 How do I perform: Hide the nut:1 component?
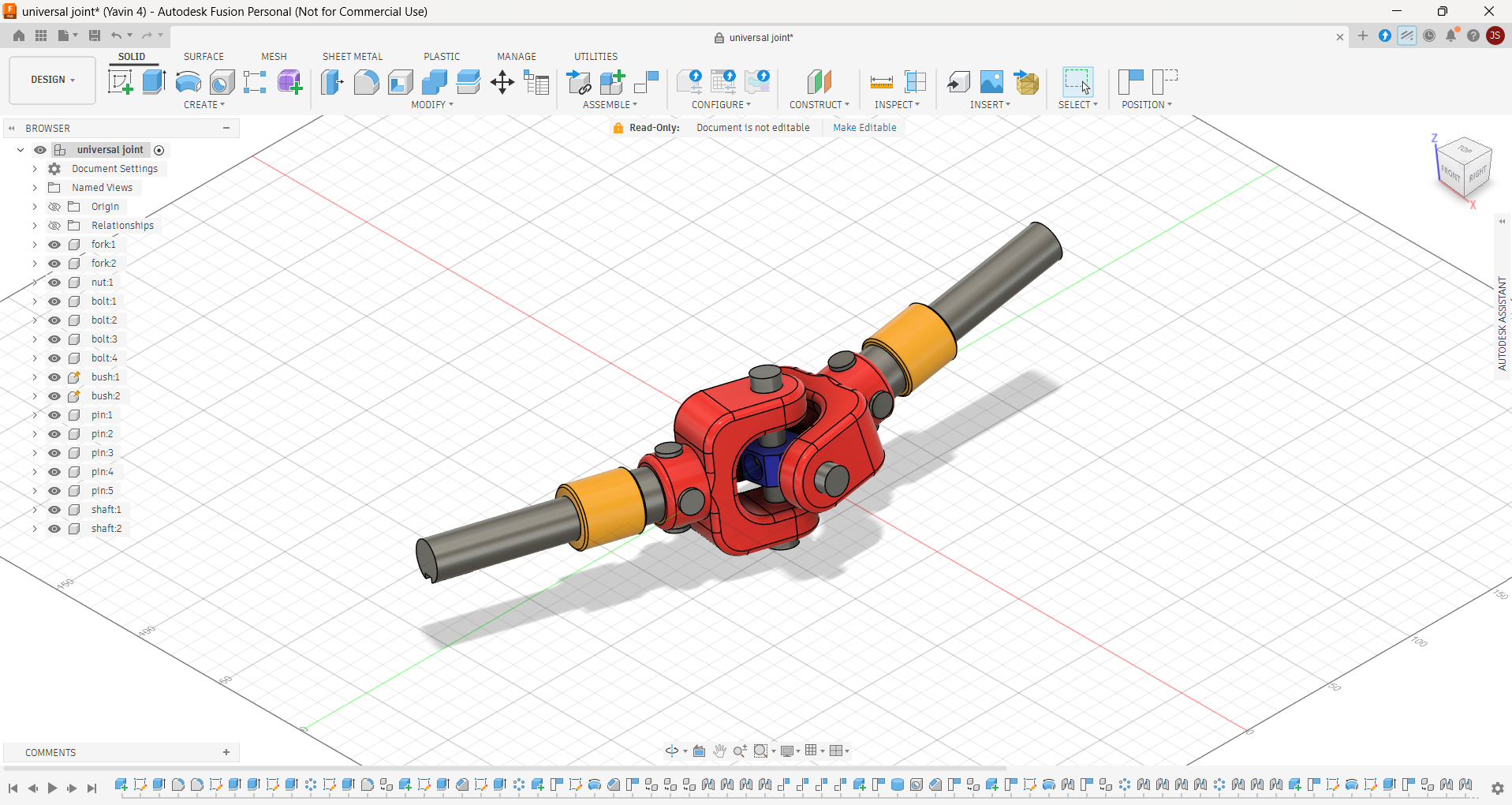(x=54, y=283)
